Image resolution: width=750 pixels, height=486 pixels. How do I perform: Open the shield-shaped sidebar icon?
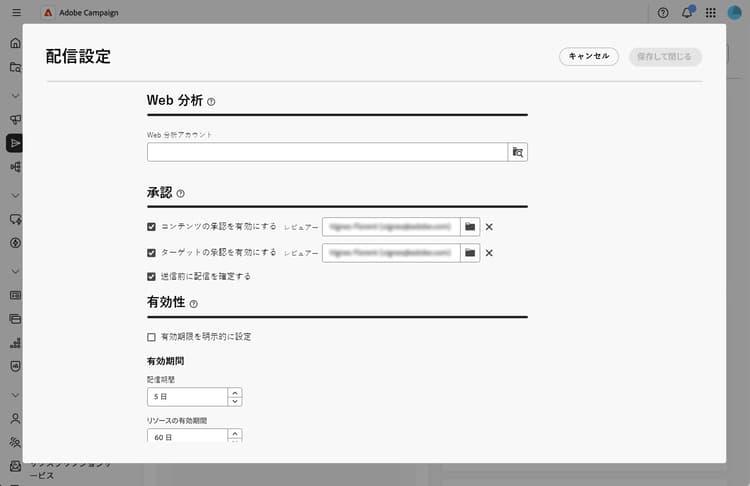click(x=15, y=366)
